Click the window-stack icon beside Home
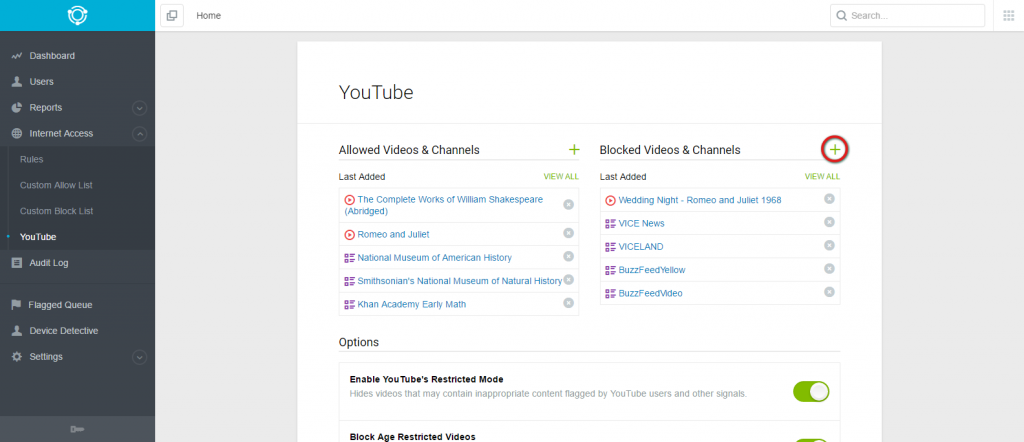1024x442 pixels. tap(172, 16)
